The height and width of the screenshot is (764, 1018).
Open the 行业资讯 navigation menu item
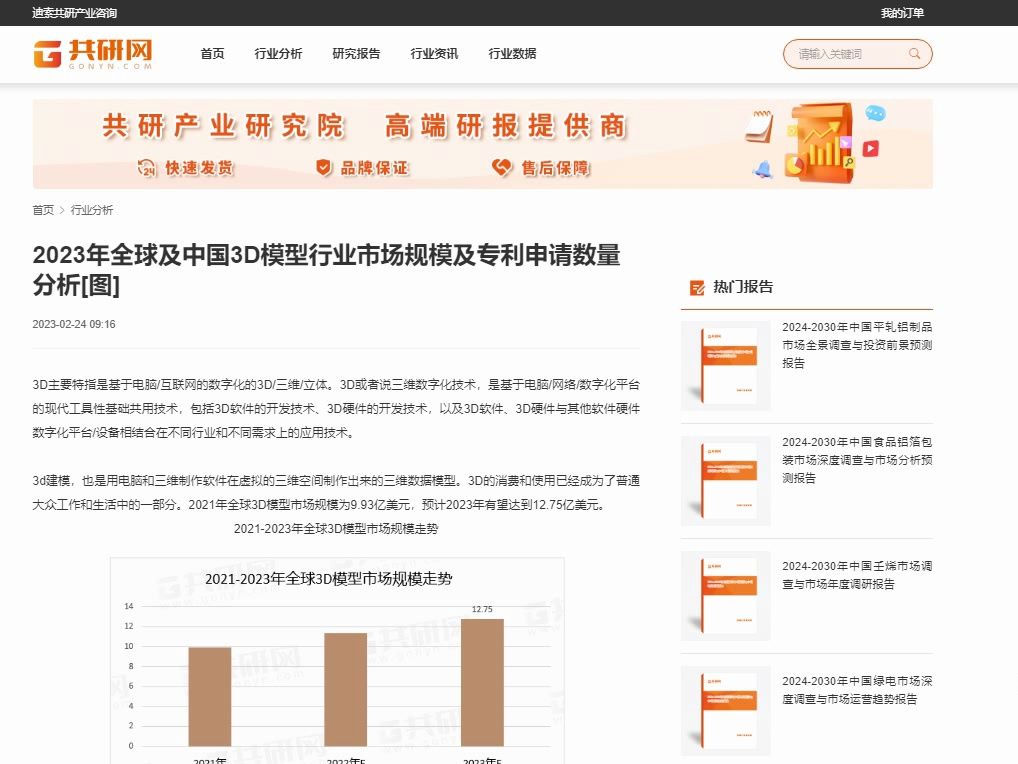coord(434,54)
